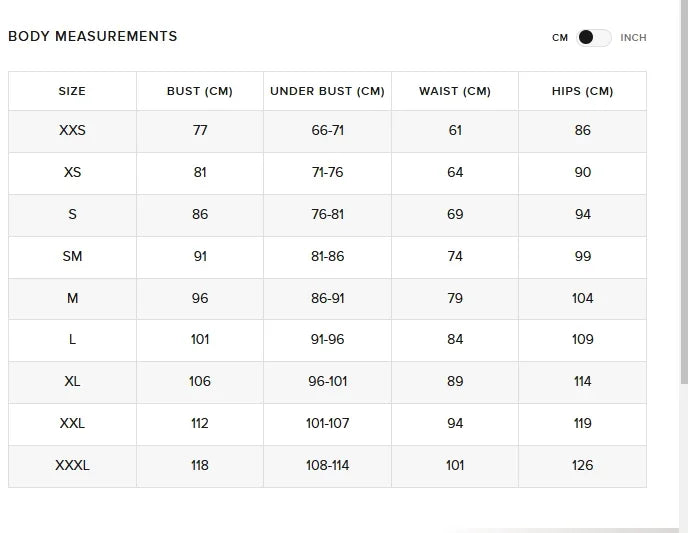Click the M row bust value 96

200,298
